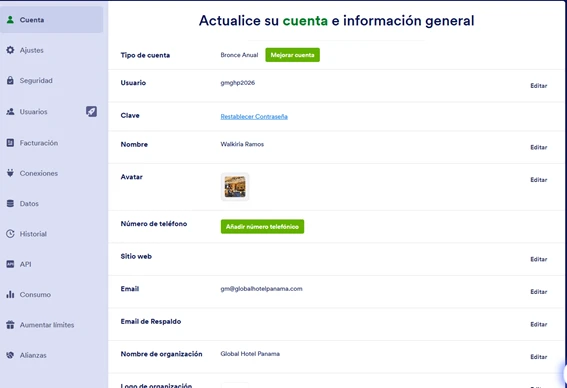The height and width of the screenshot is (388, 567).
Task: Click the Alianzas handshake icon
Action: (10, 355)
